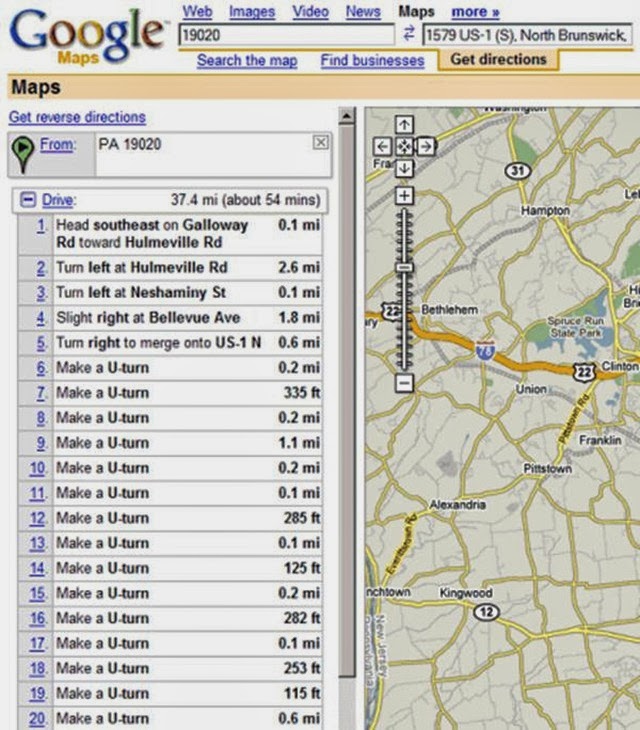Click the destination field with 1579 US-1

[527, 35]
